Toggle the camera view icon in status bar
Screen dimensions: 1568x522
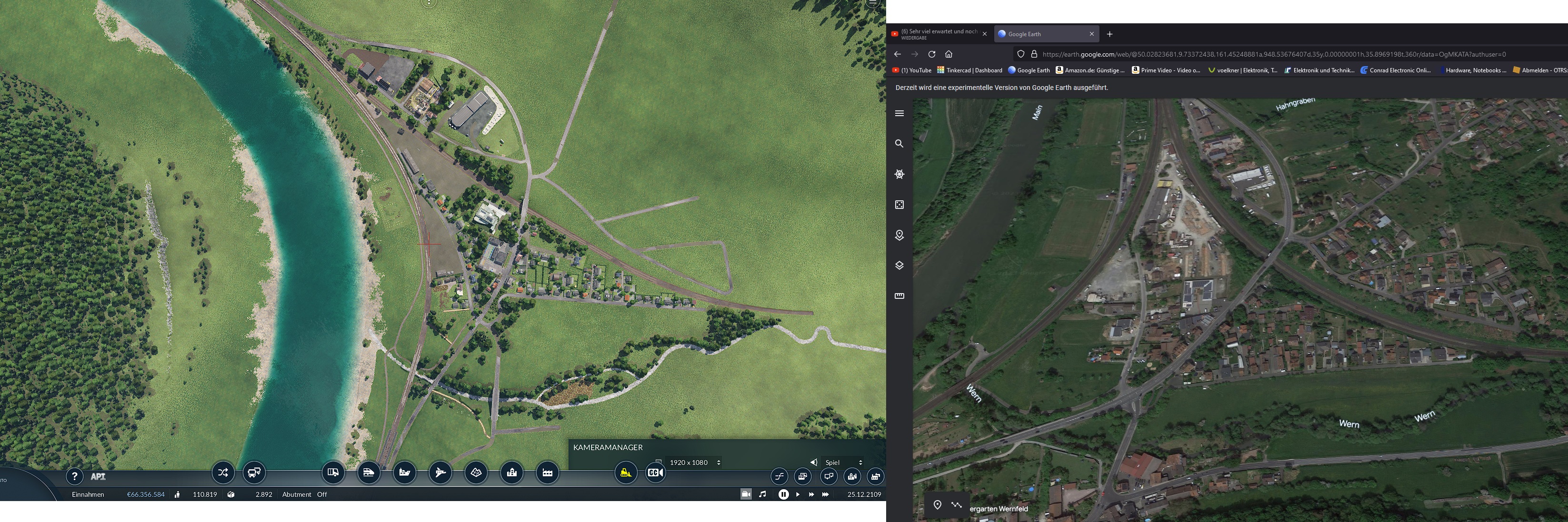[x=746, y=494]
